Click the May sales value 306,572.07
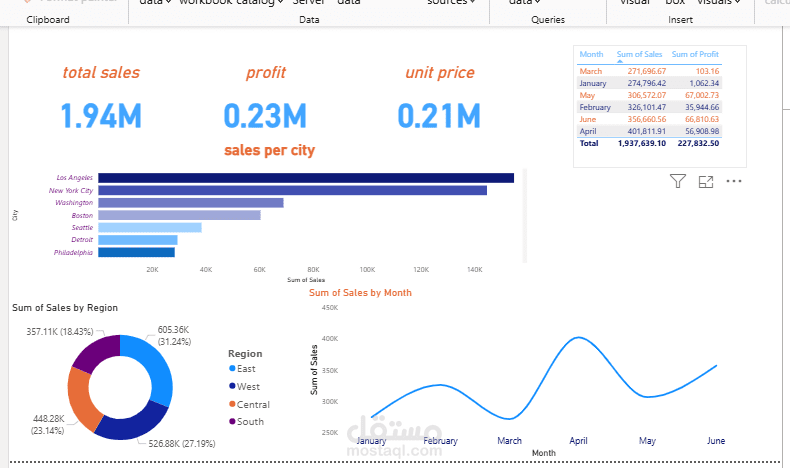This screenshot has width=790, height=468. tap(646, 95)
